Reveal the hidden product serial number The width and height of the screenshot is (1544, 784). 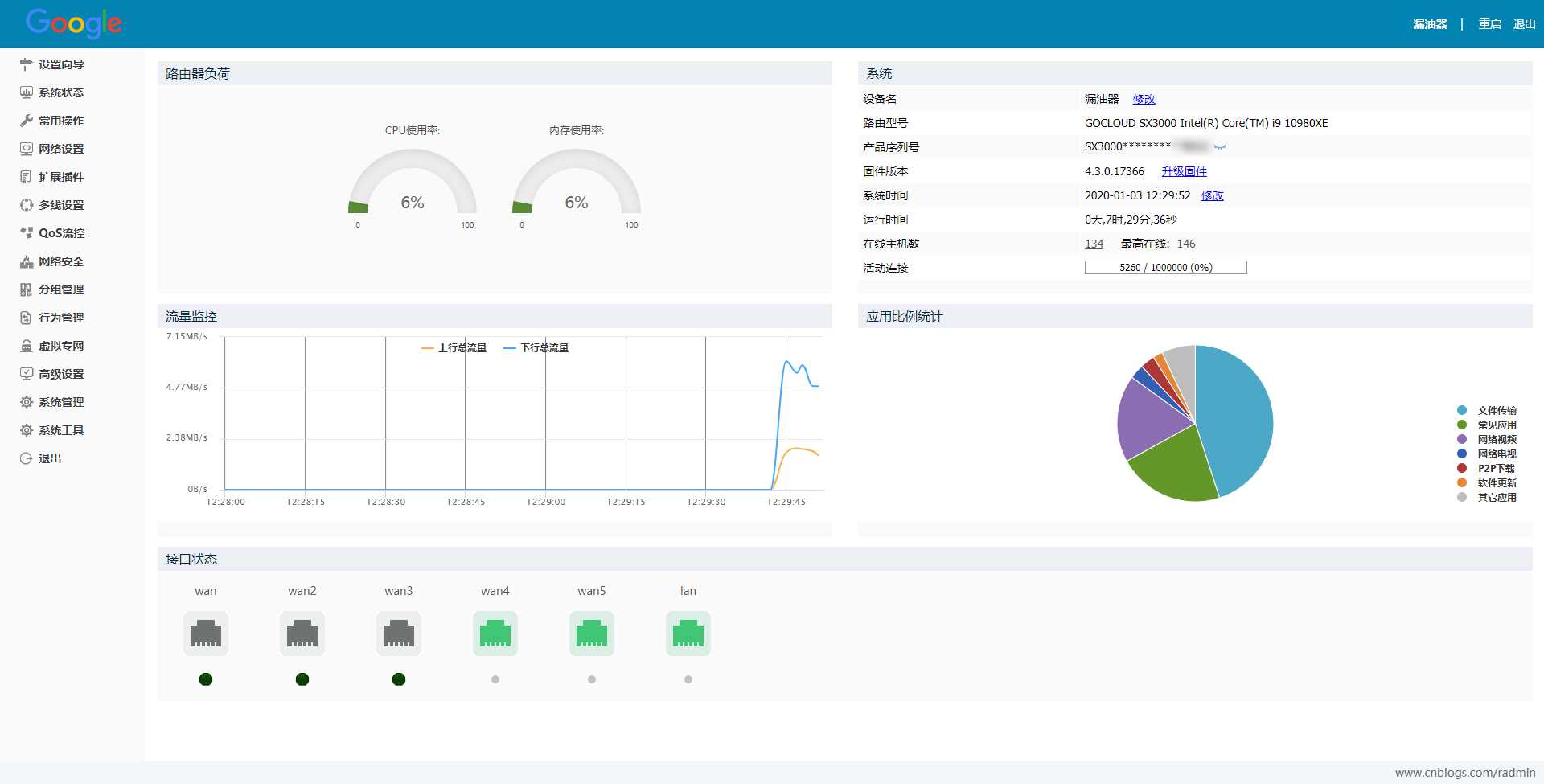tap(1220, 147)
